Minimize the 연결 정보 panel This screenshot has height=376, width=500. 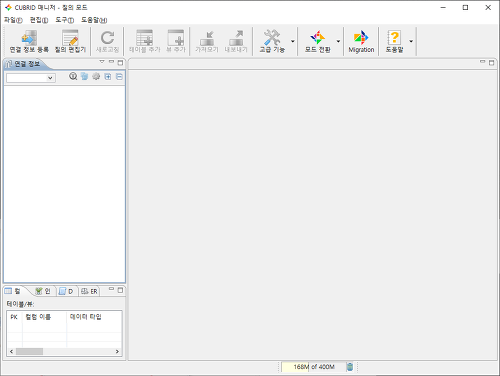tap(111, 62)
